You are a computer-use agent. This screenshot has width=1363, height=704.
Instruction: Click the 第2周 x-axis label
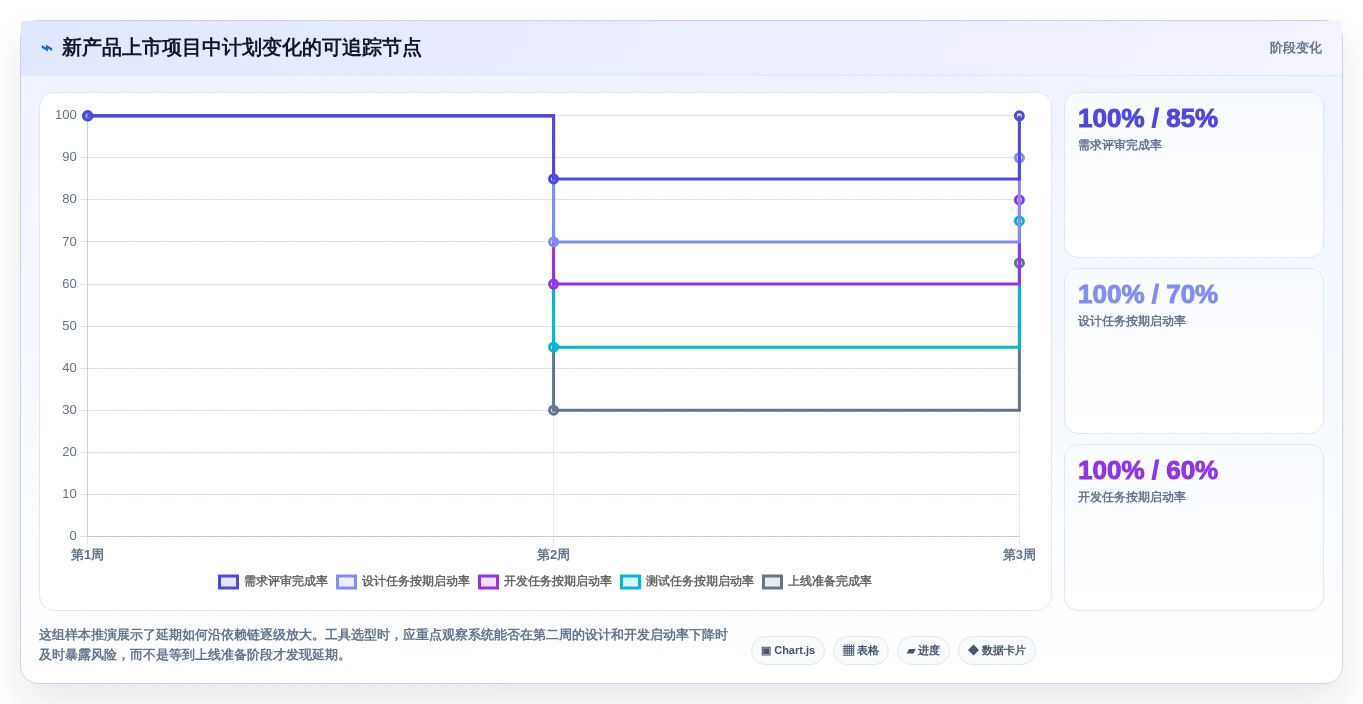pyautogui.click(x=553, y=555)
